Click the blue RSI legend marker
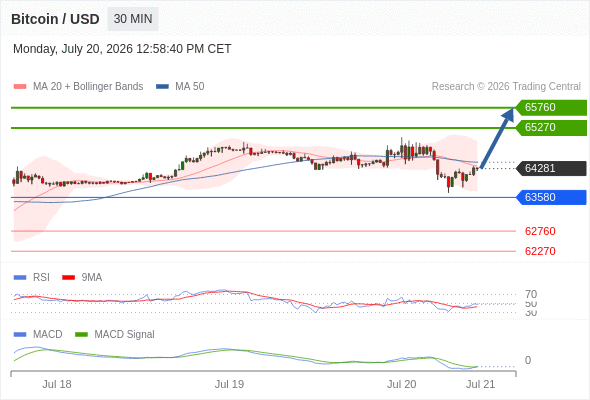This screenshot has width=590, height=400. (x=20, y=278)
